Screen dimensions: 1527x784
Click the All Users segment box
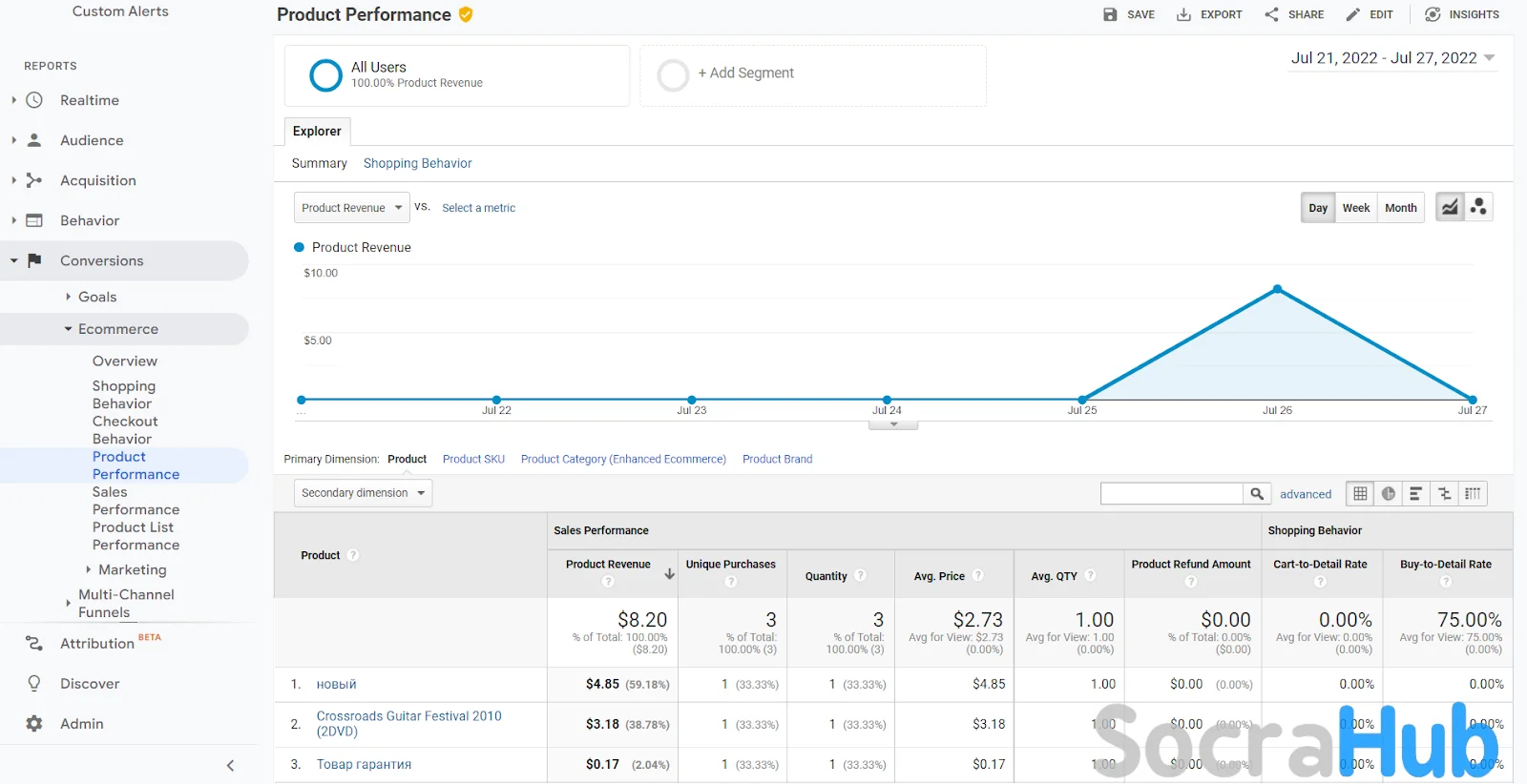point(457,75)
